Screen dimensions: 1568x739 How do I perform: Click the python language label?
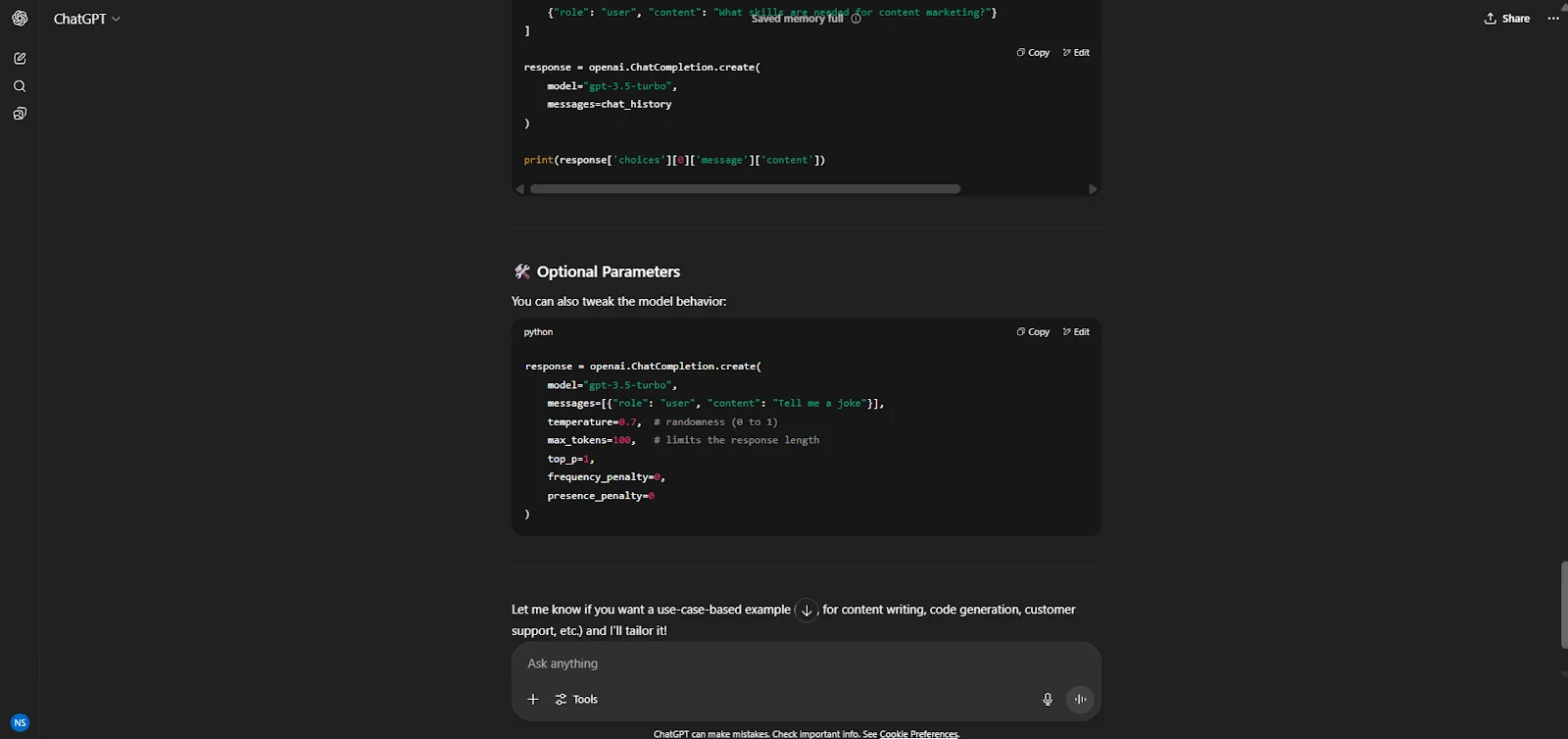pyautogui.click(x=538, y=332)
